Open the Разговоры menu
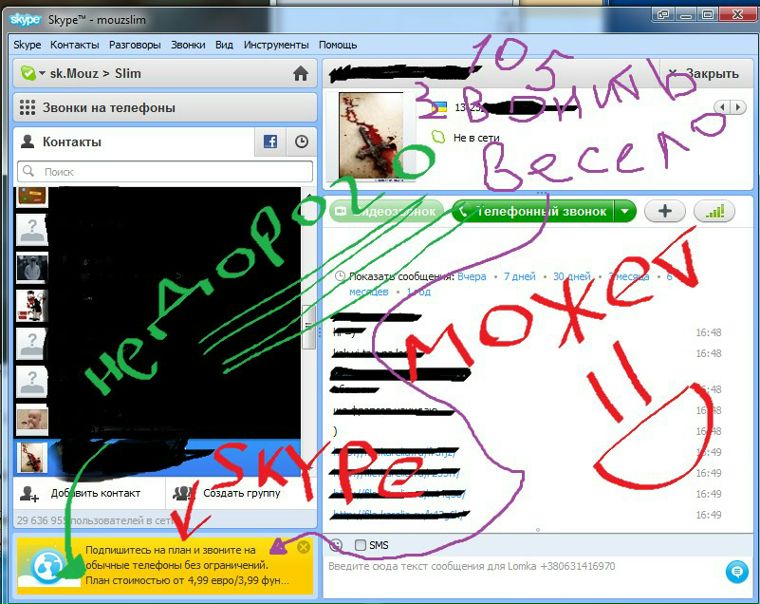 [x=135, y=45]
